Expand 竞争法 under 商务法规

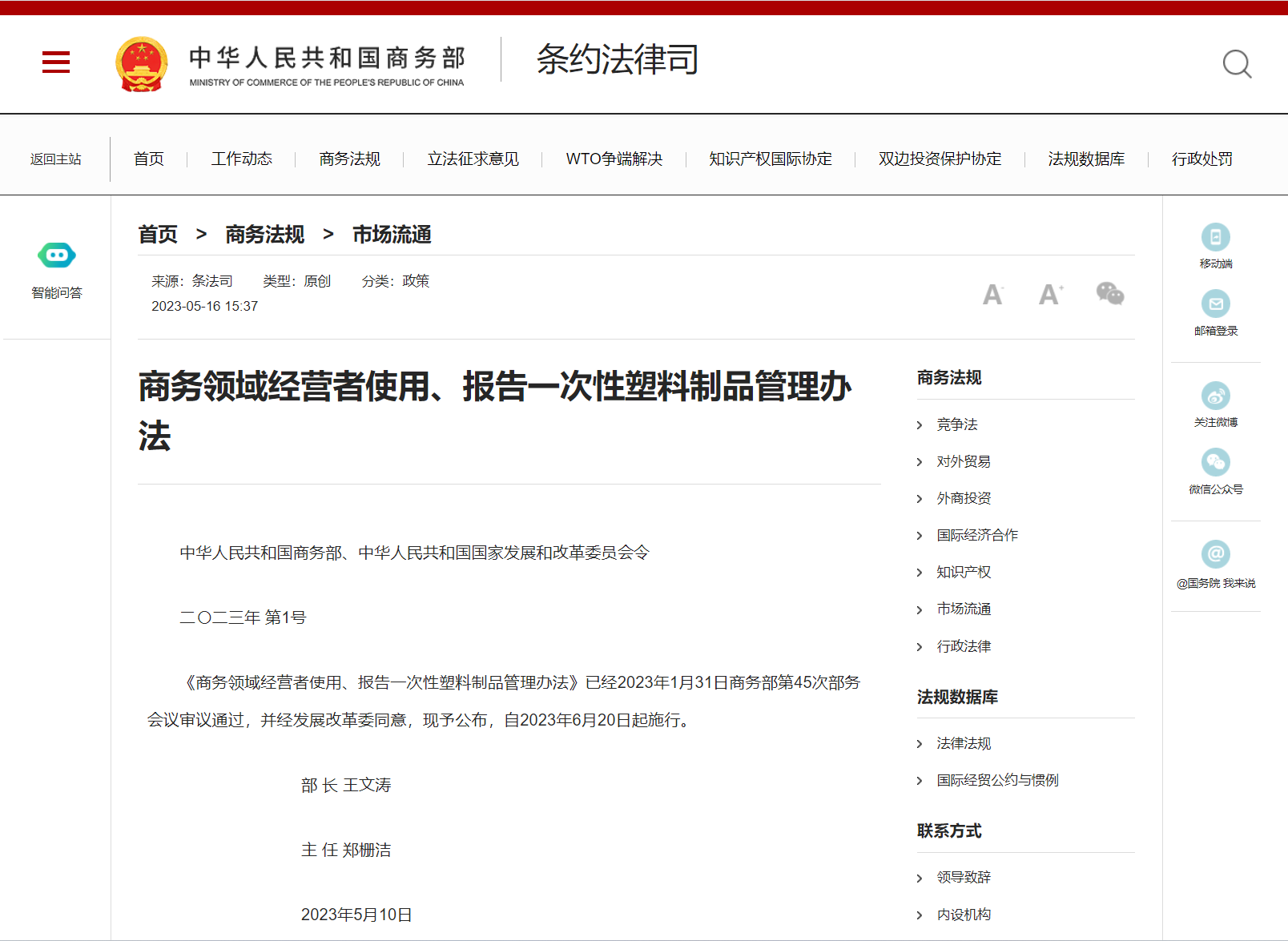coord(957,424)
